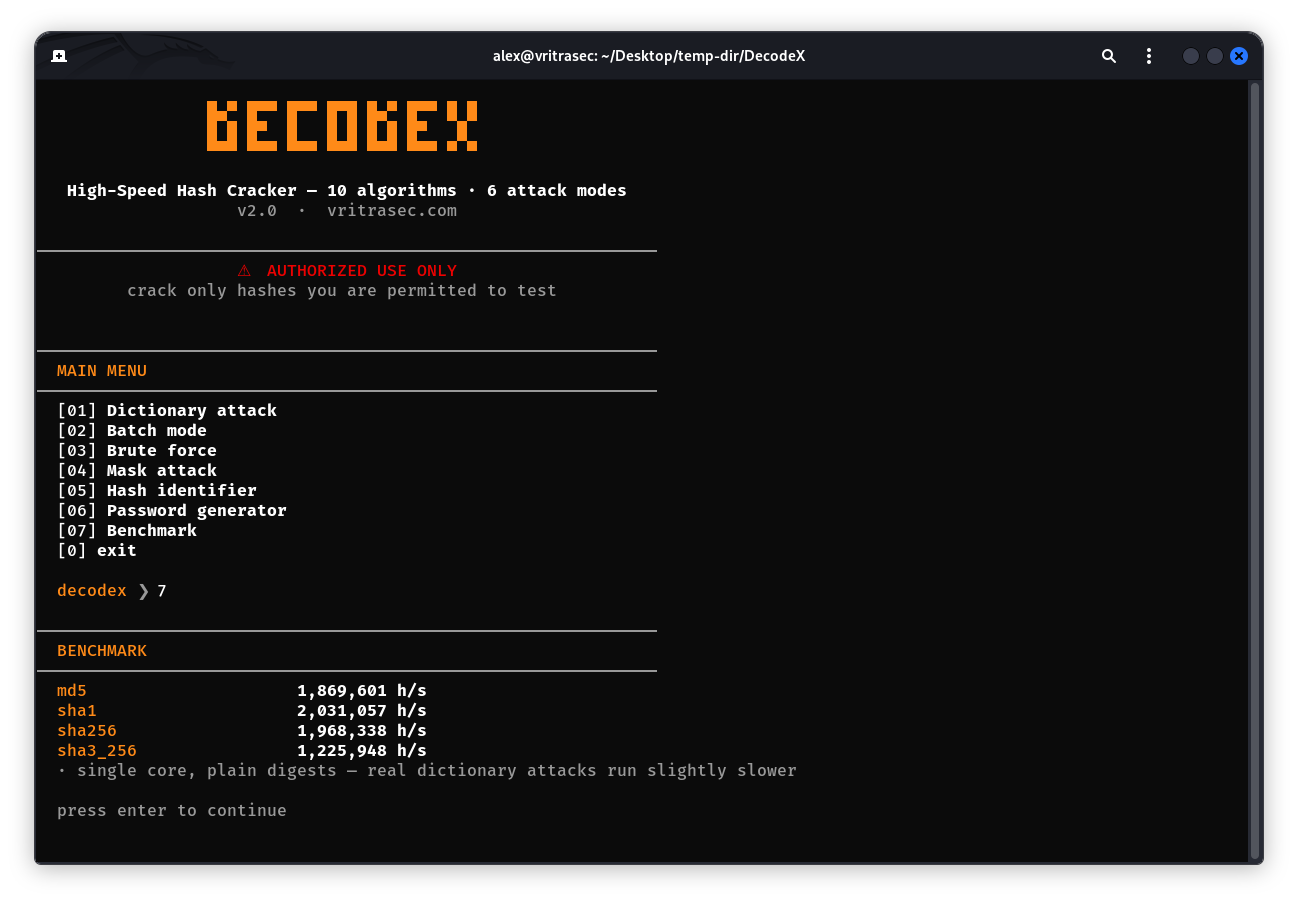The height and width of the screenshot is (902, 1298).
Task: Click the DECODEX ASCII logo
Action: 342,126
